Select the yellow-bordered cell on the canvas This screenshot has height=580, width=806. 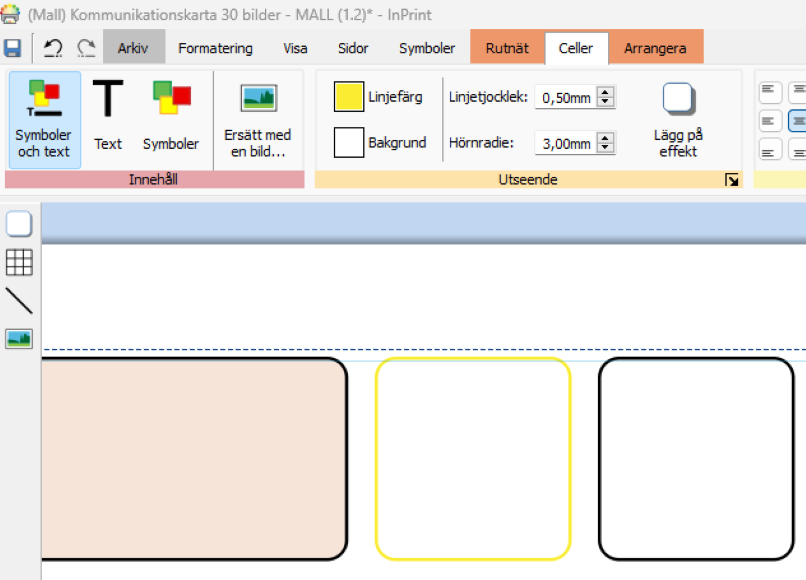pyautogui.click(x=473, y=458)
